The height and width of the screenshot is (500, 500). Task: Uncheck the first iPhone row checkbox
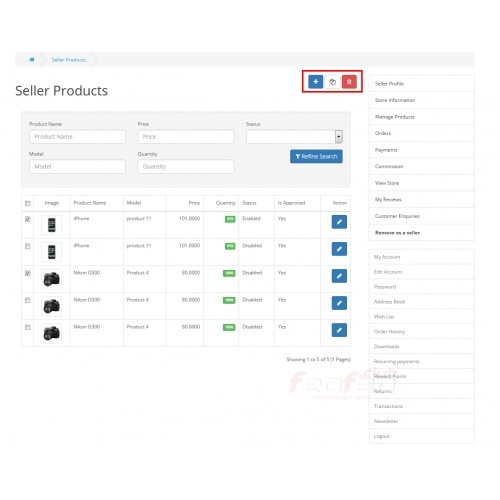pyautogui.click(x=28, y=219)
